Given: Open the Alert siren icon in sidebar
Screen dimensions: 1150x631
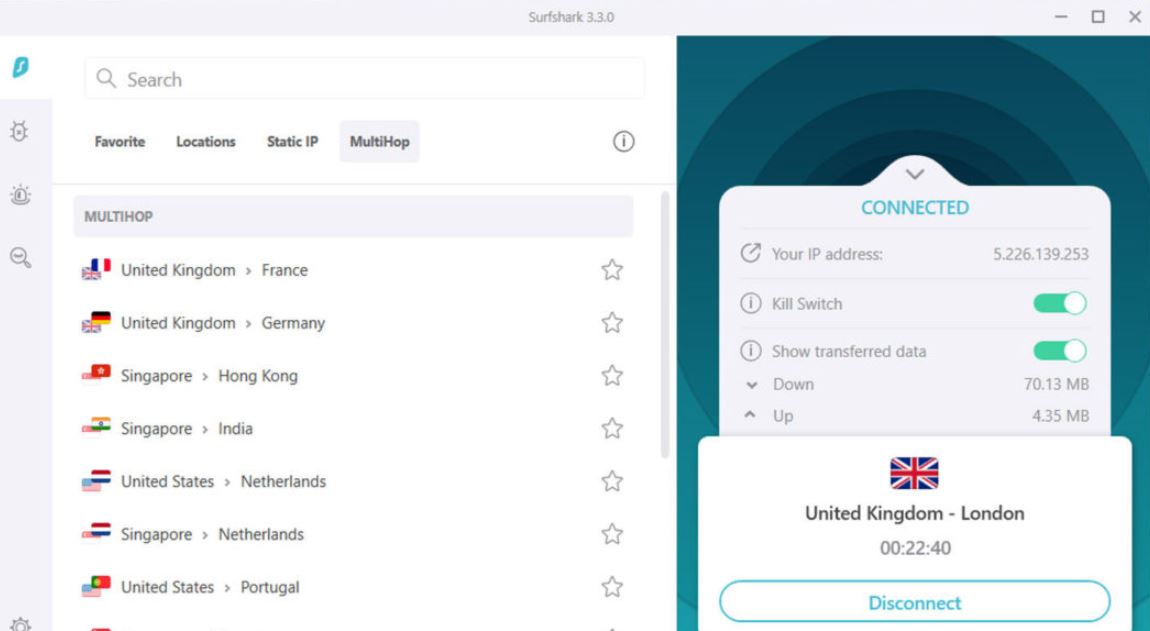Looking at the screenshot, I should (x=21, y=194).
